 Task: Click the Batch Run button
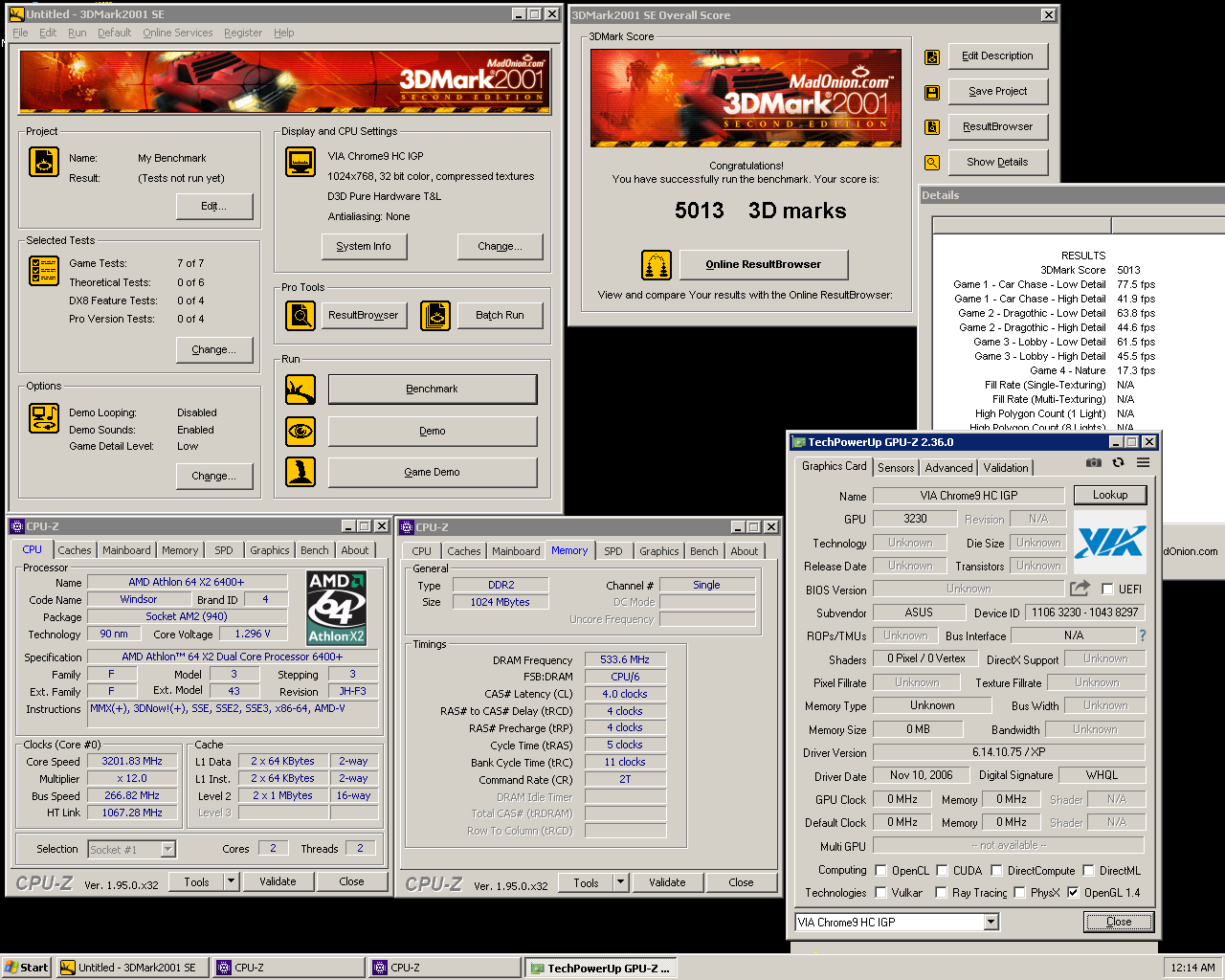tap(500, 315)
